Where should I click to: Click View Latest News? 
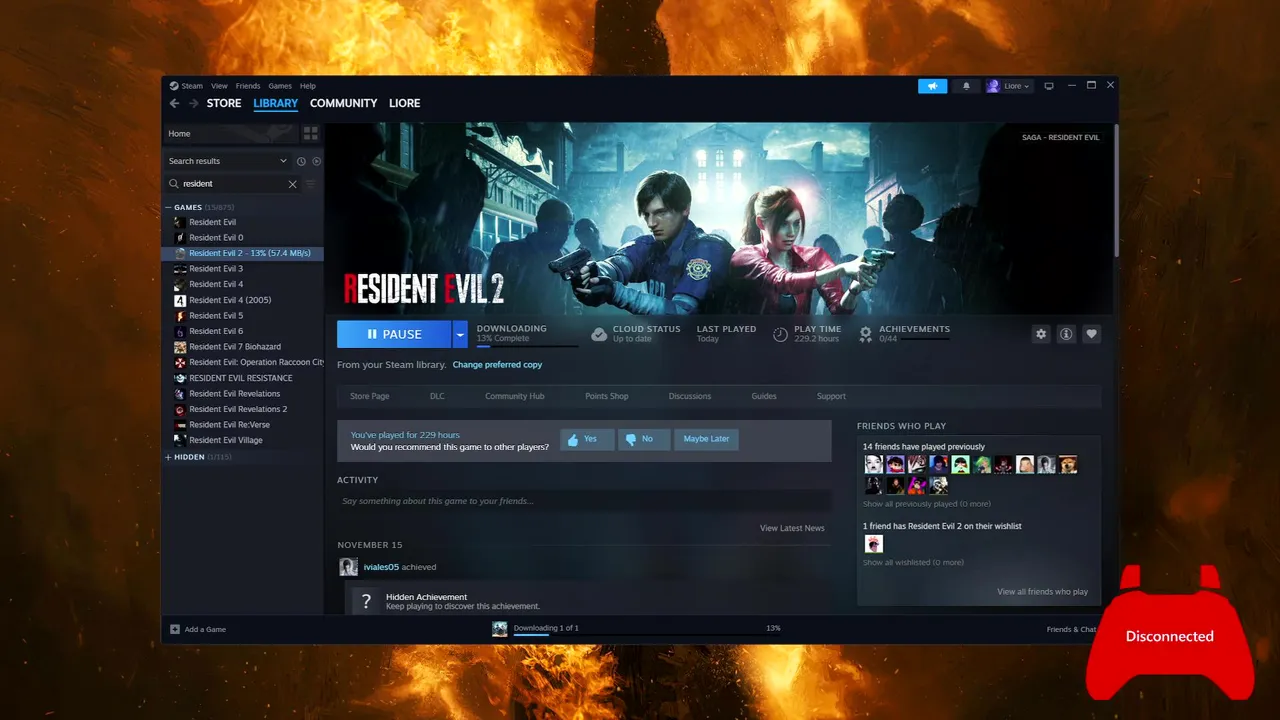point(792,528)
